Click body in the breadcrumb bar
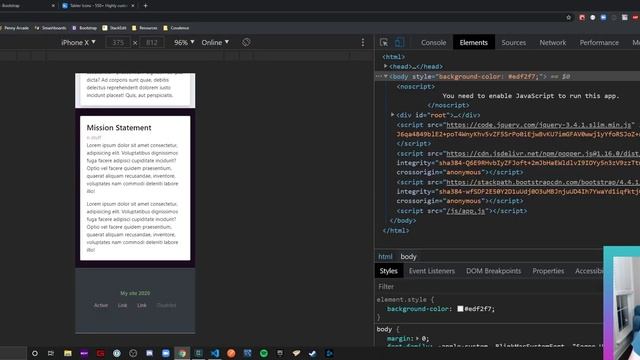The width and height of the screenshot is (640, 360). click(x=408, y=257)
